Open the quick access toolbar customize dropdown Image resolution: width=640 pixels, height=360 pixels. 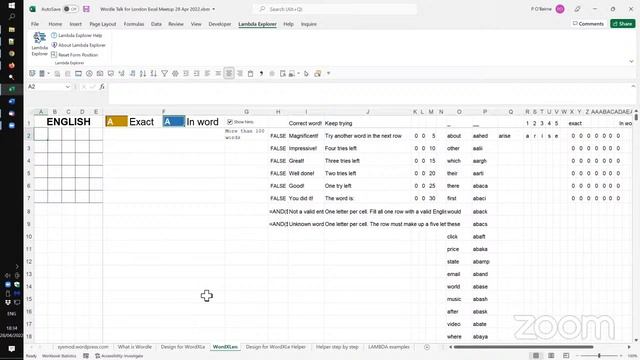[329, 73]
